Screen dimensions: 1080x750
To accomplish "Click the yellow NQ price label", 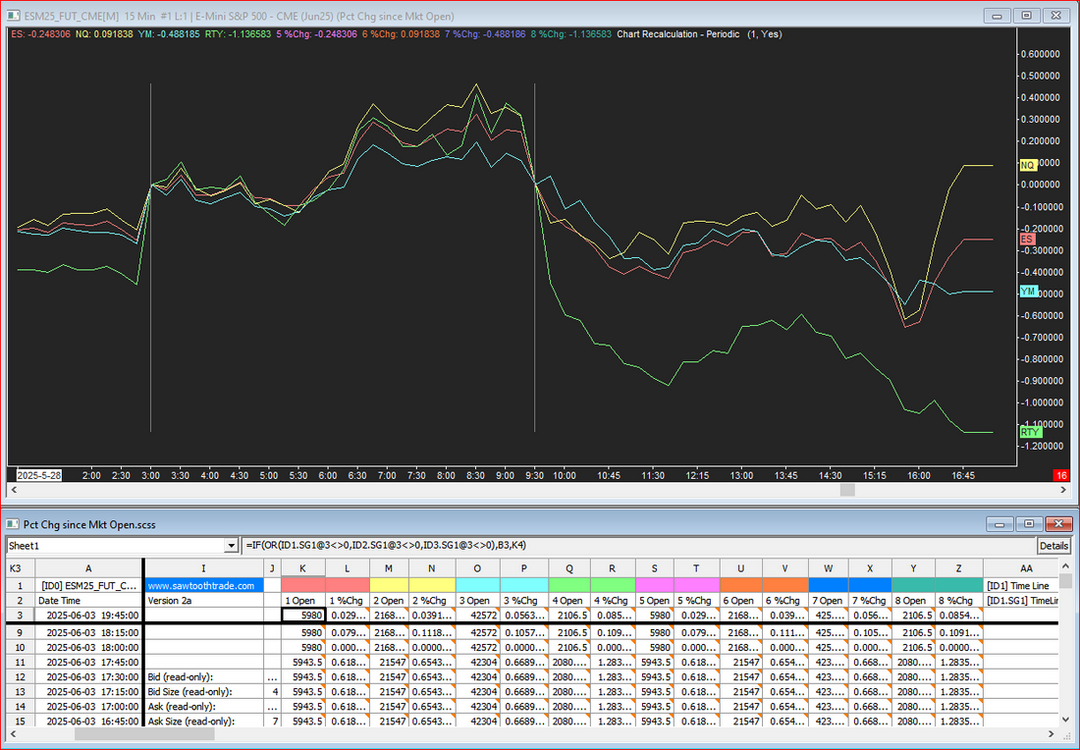I will coord(1028,165).
